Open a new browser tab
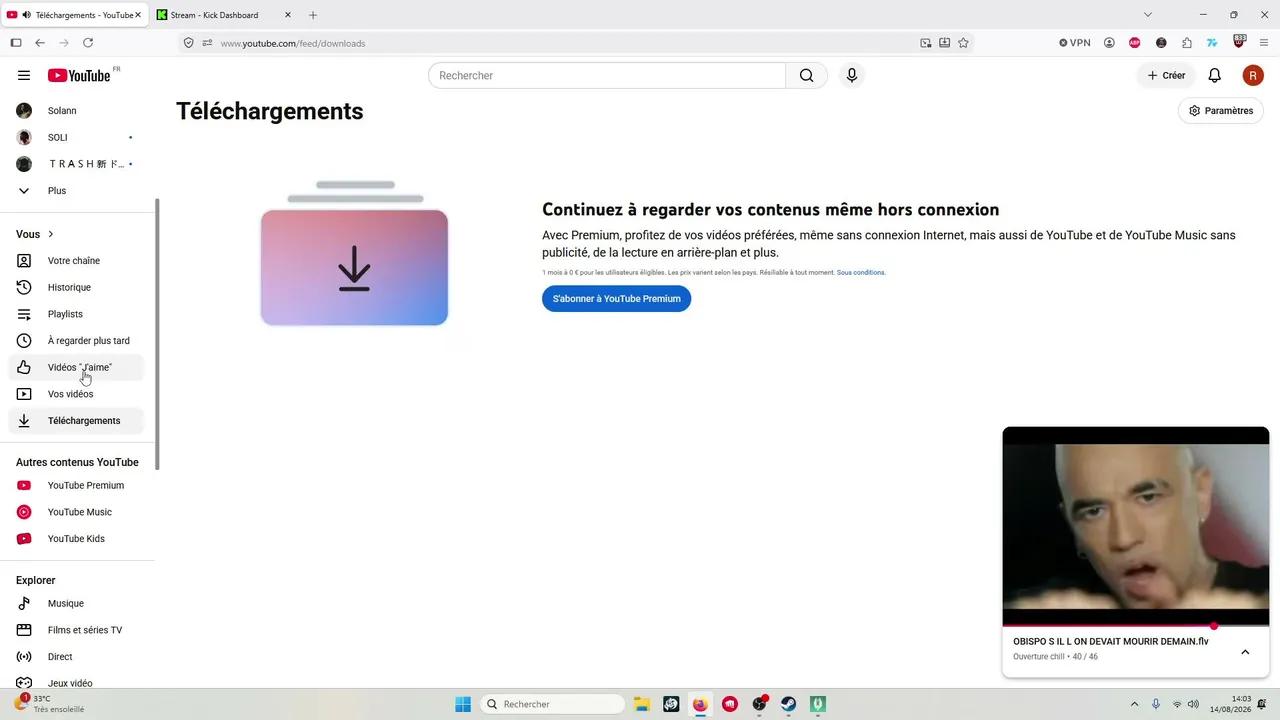The image size is (1280, 720). click(313, 15)
